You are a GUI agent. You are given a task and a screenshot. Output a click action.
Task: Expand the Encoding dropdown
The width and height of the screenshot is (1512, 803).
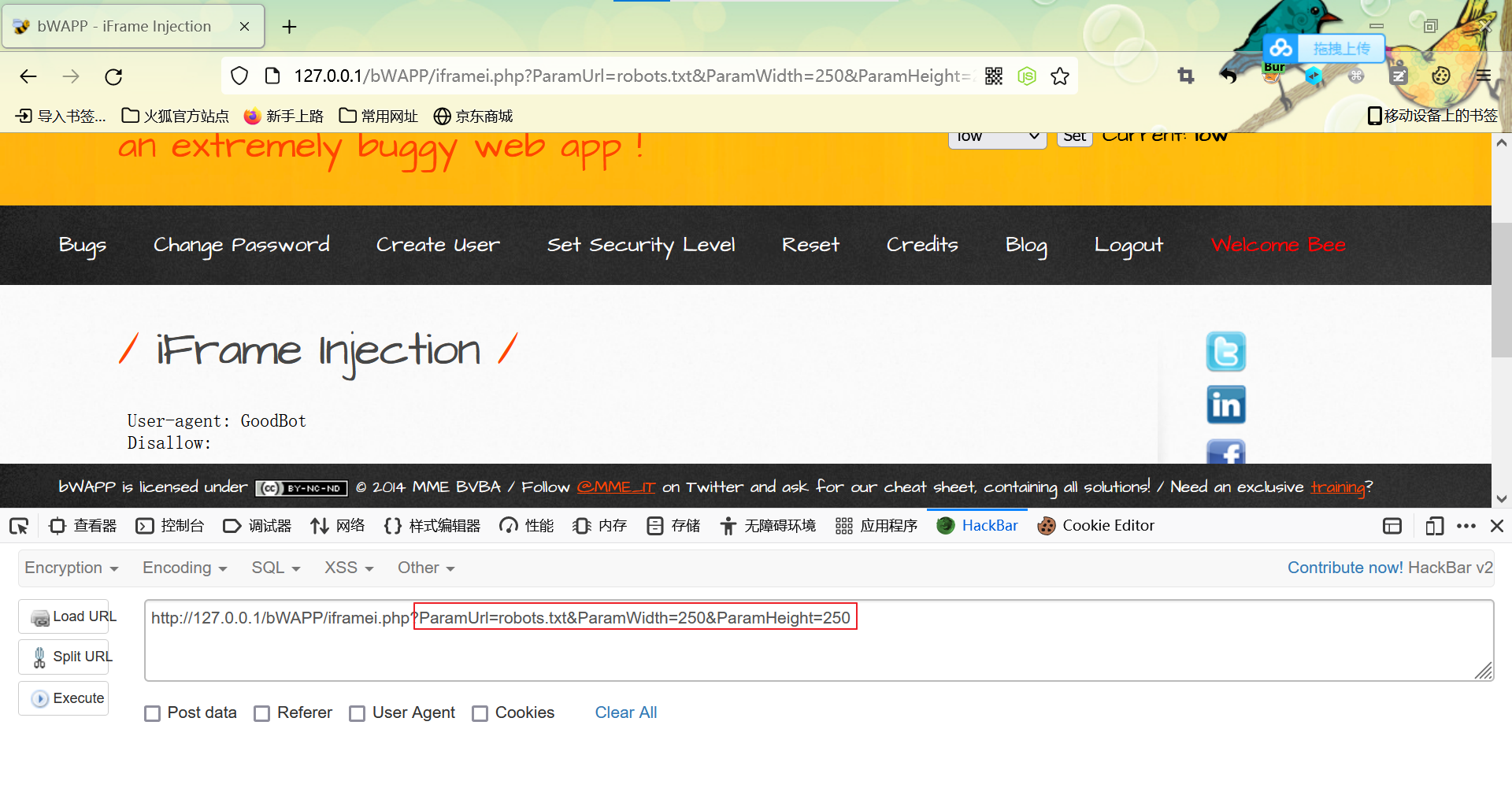point(185,568)
